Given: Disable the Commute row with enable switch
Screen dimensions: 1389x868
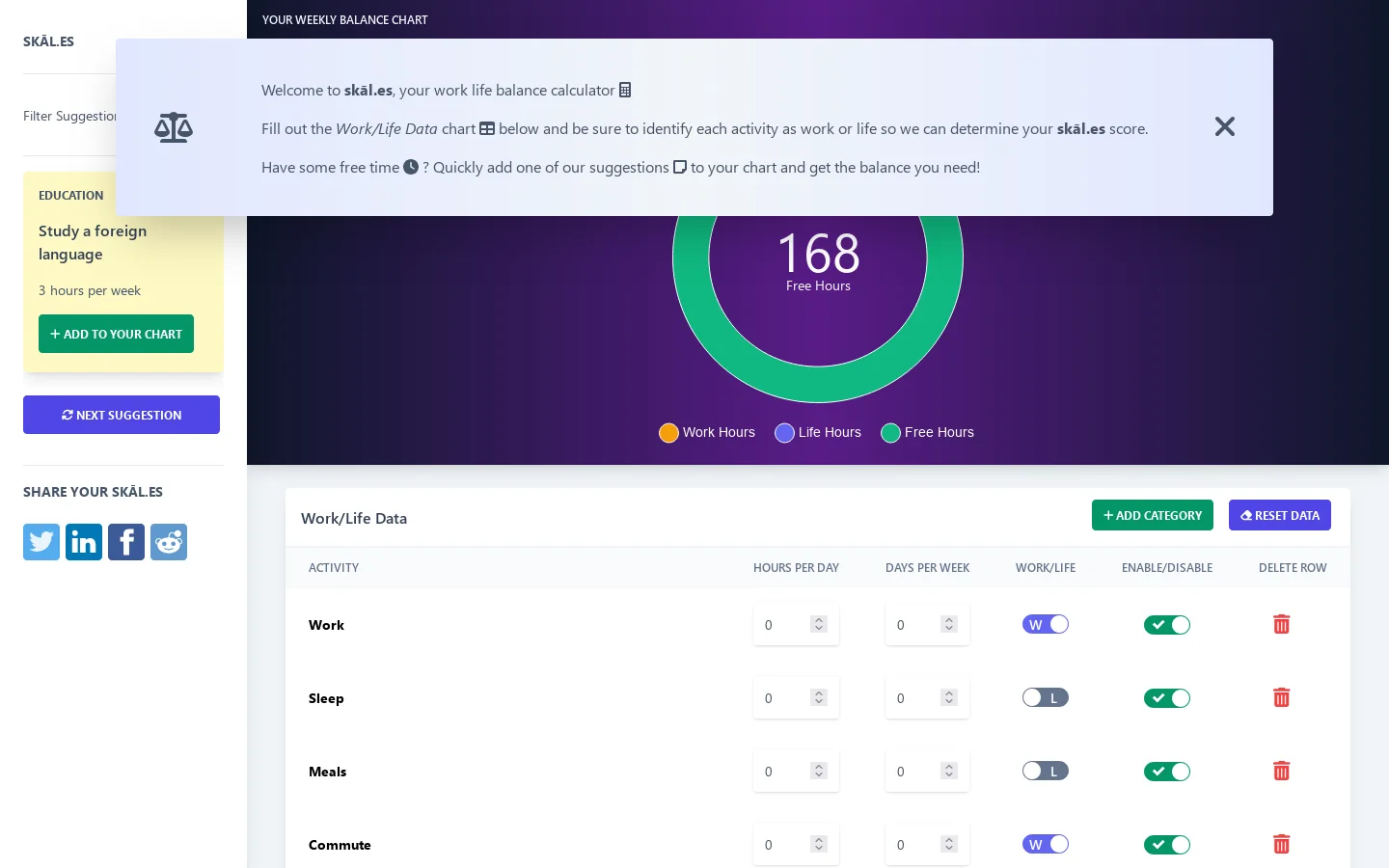Looking at the screenshot, I should 1167,845.
